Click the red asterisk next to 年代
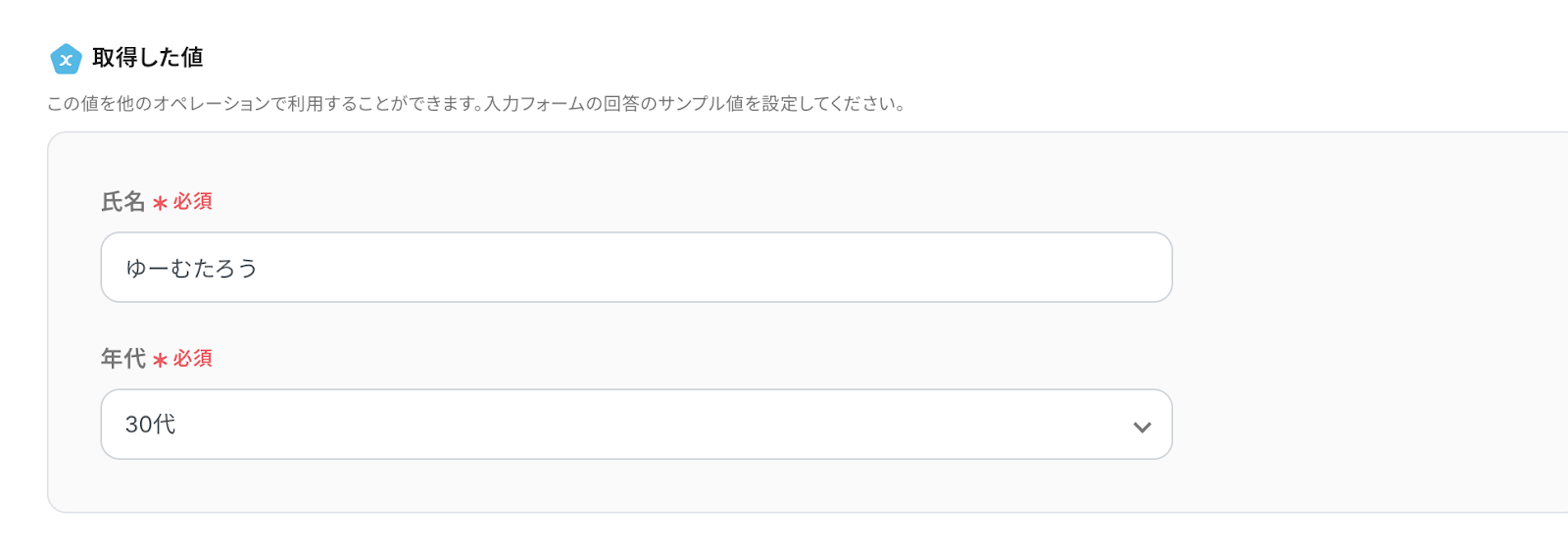 [x=160, y=360]
